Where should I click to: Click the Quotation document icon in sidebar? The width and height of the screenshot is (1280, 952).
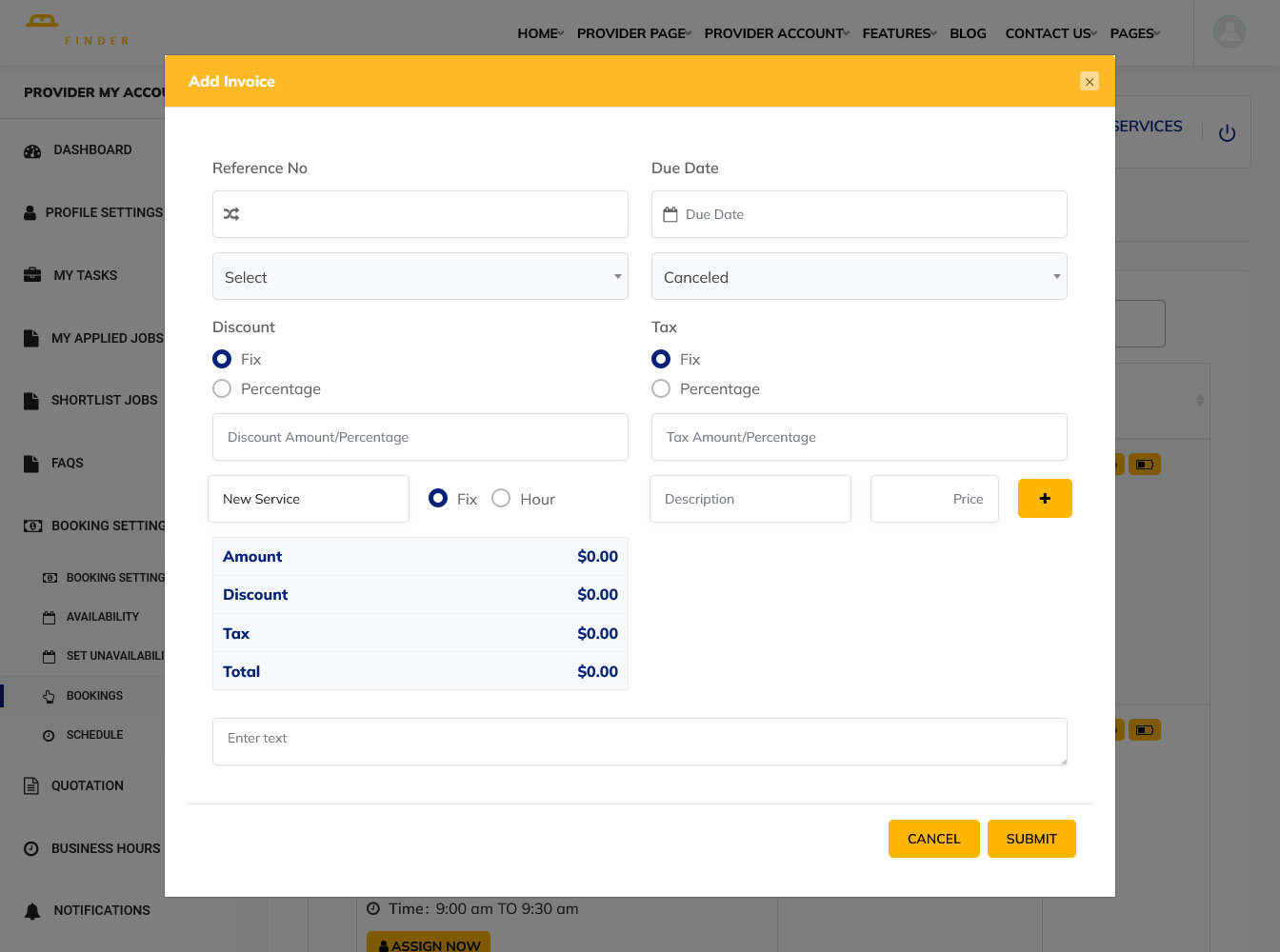(31, 785)
